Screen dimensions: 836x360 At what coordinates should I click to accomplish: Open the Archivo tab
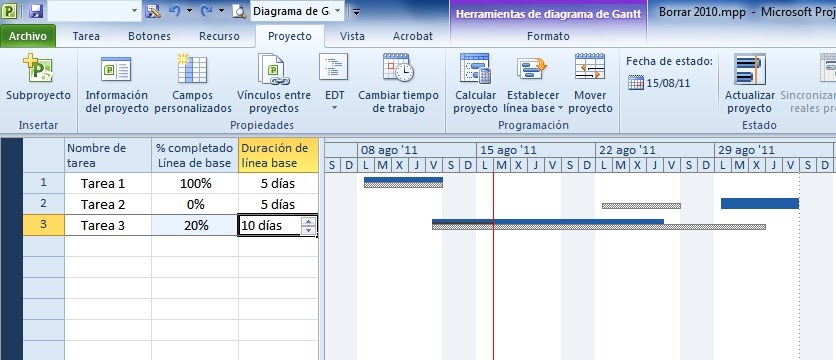click(x=28, y=36)
